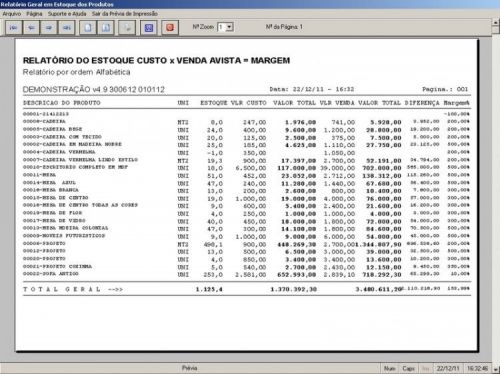
Task: Click the VLR CUSTO column header
Action: (249, 103)
